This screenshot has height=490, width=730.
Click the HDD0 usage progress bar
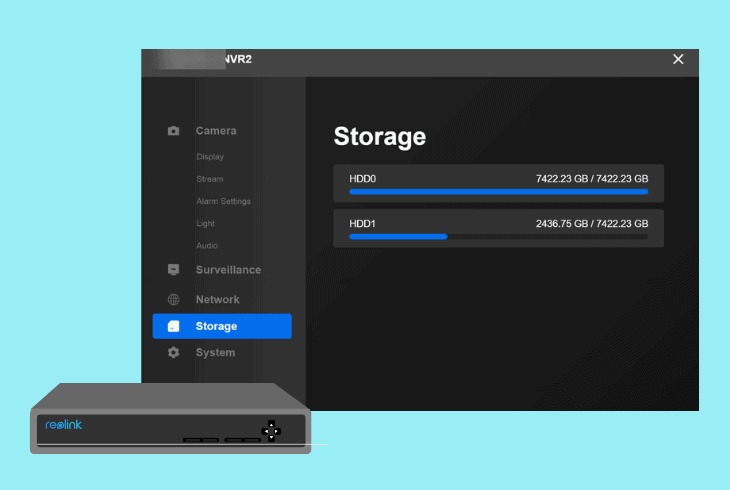[x=499, y=191]
